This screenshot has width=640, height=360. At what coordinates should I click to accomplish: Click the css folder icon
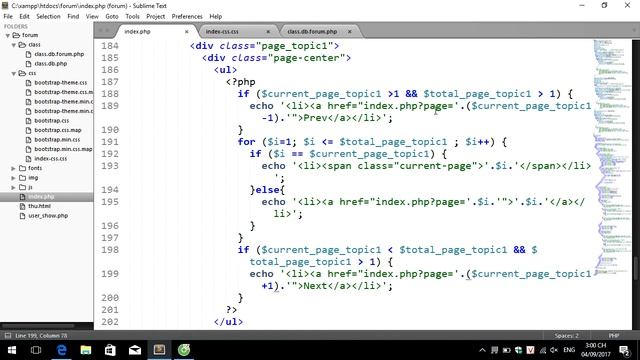[x=22, y=73]
